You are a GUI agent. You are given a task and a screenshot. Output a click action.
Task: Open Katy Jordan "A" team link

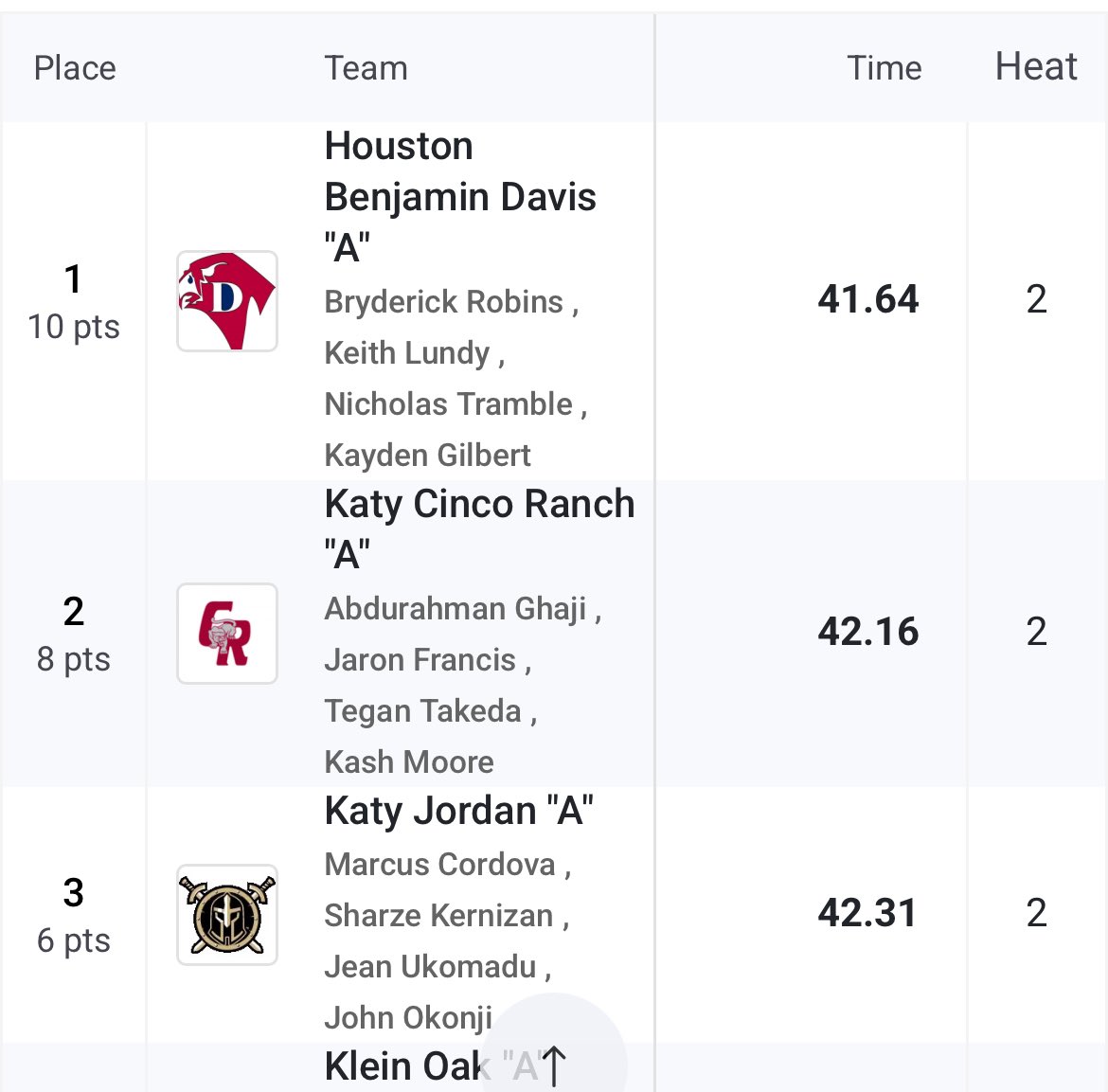[458, 810]
